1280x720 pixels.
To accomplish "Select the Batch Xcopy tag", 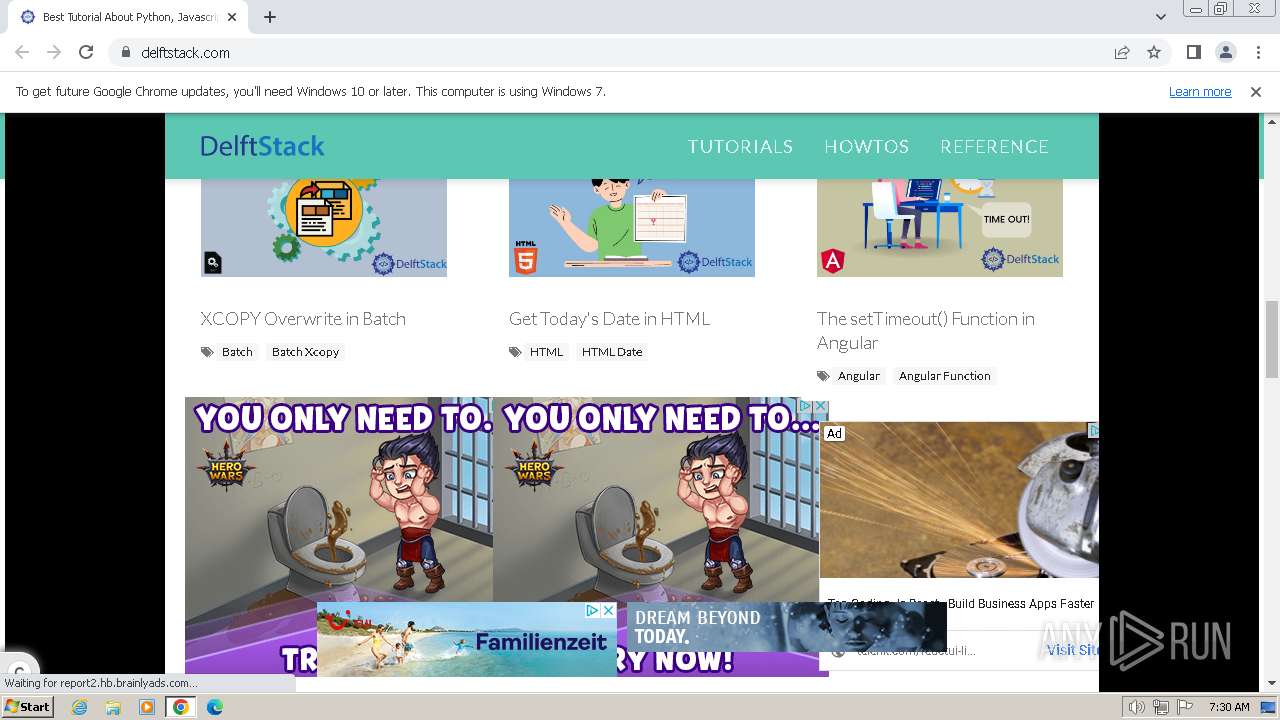I will [305, 352].
